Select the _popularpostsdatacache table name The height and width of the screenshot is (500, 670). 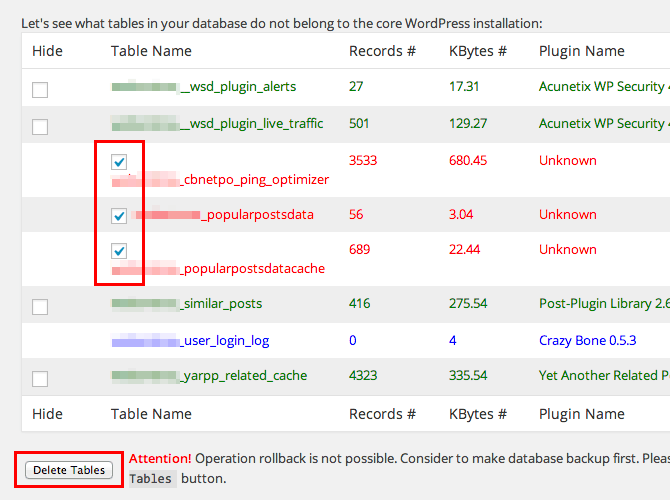pyautogui.click(x=253, y=269)
